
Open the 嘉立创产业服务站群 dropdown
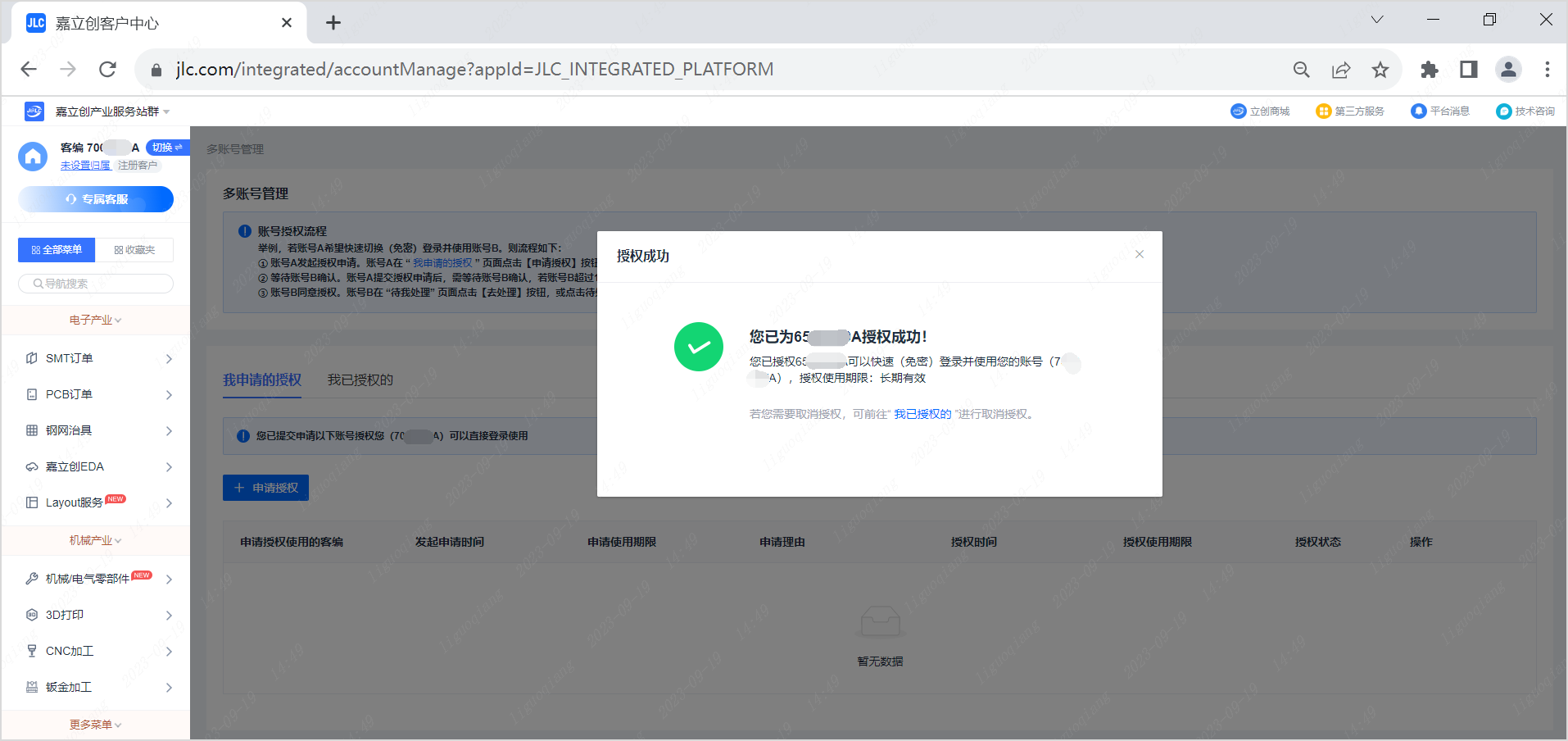(x=112, y=111)
